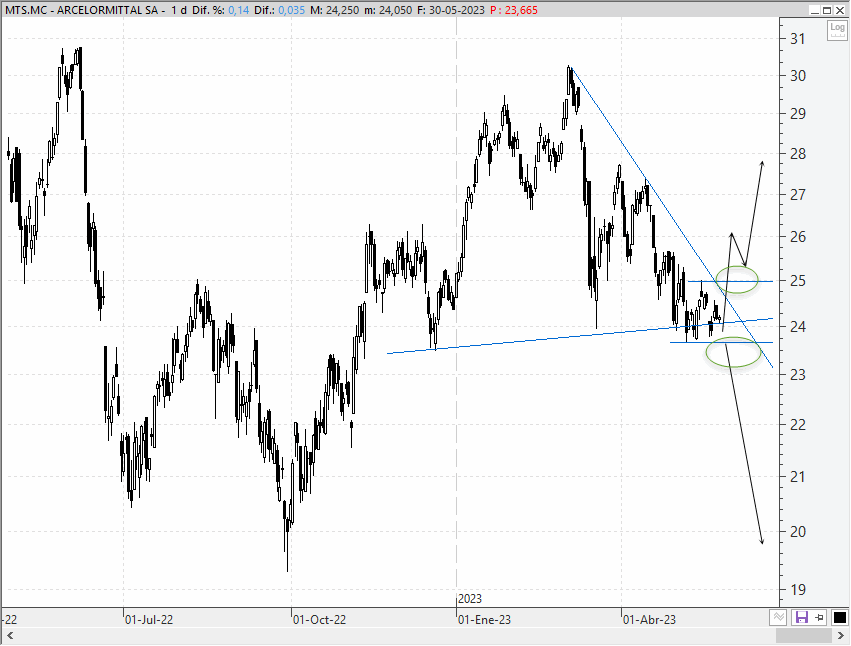Image resolution: width=851 pixels, height=646 pixels.
Task: Toggle the Log scale button
Action: tap(837, 29)
